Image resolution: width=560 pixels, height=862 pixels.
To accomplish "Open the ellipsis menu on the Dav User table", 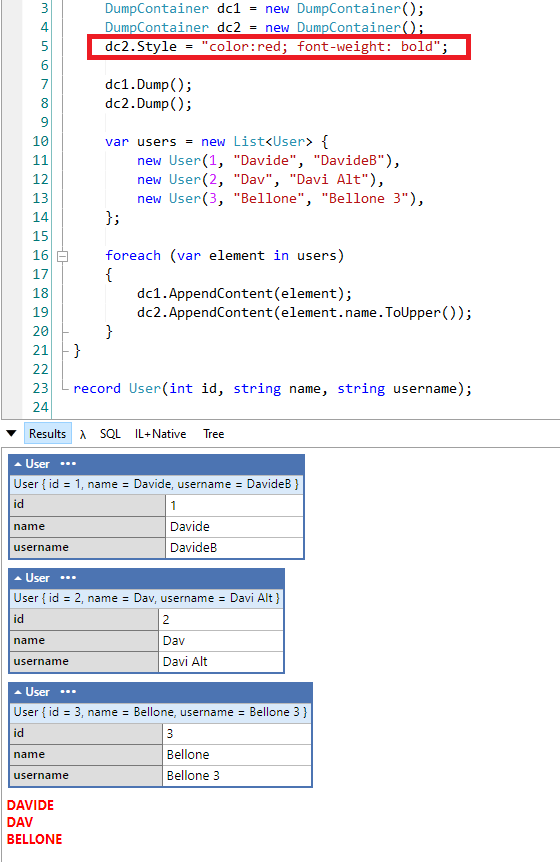I will [68, 577].
